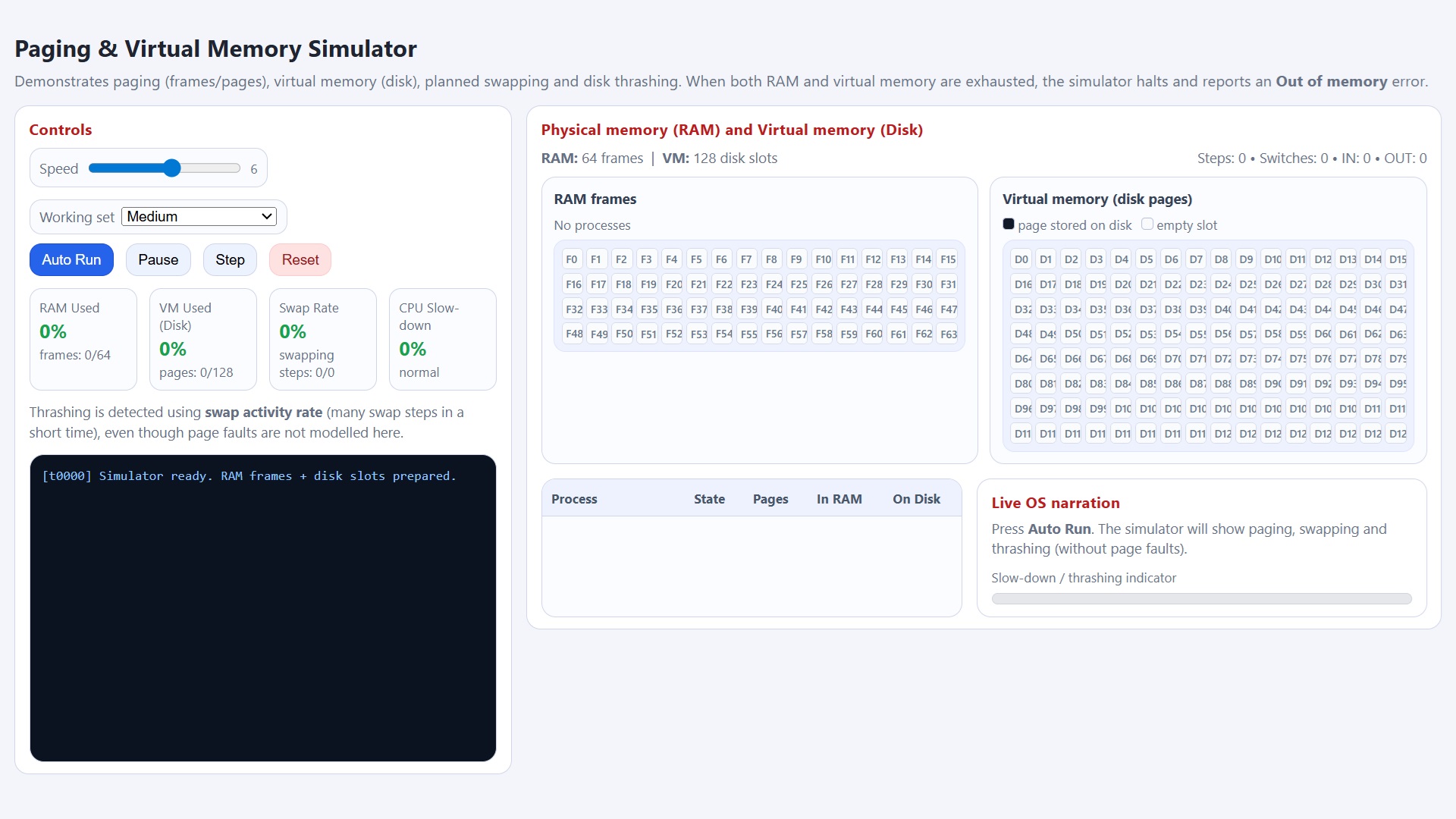
Task: Click the F0 RAM frame cell
Action: coord(573,259)
